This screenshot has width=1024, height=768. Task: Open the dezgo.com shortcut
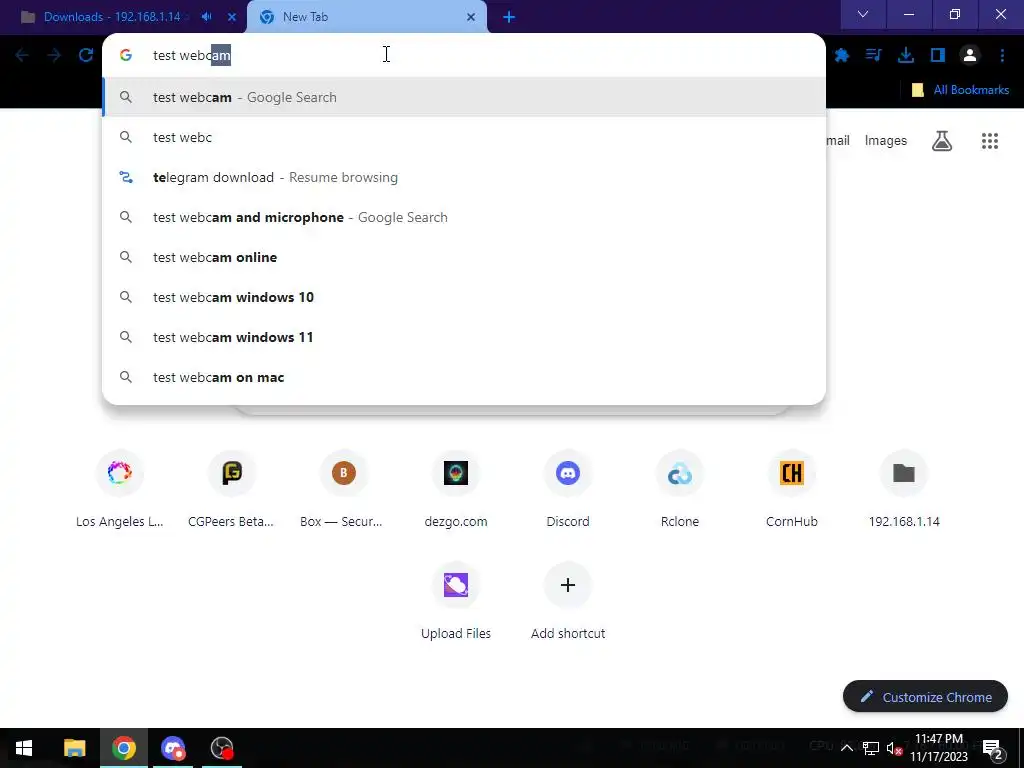pos(456,488)
